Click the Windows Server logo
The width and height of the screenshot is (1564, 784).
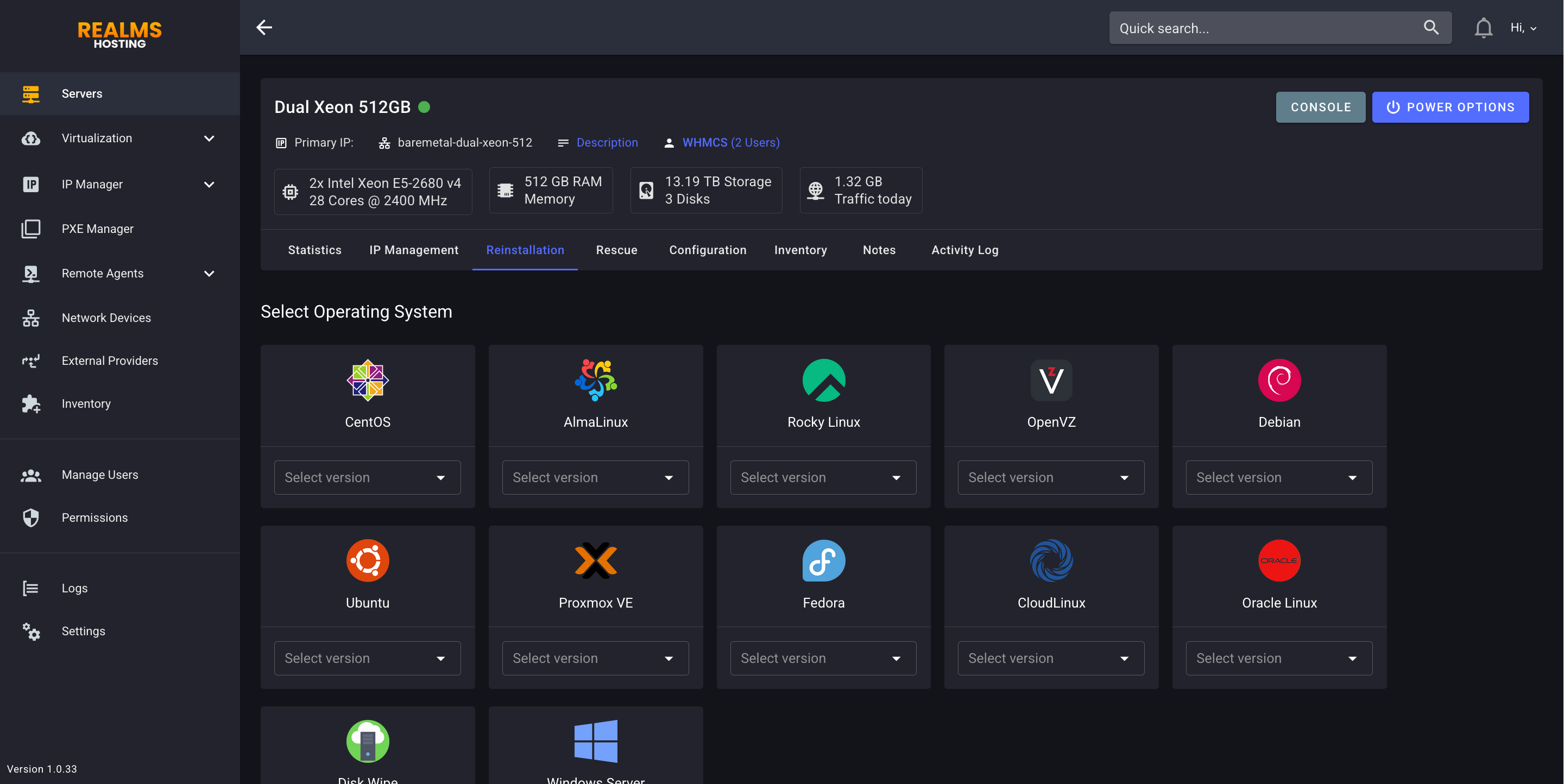pos(596,741)
